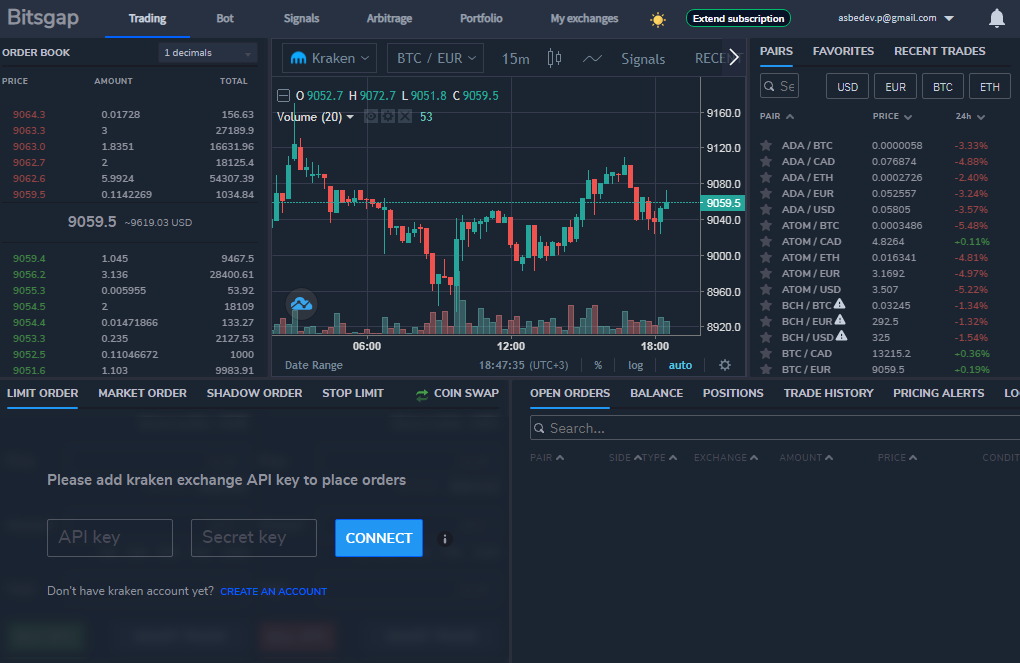Viewport: 1020px width, 663px height.
Task: Open the notifications bell
Action: click(997, 18)
